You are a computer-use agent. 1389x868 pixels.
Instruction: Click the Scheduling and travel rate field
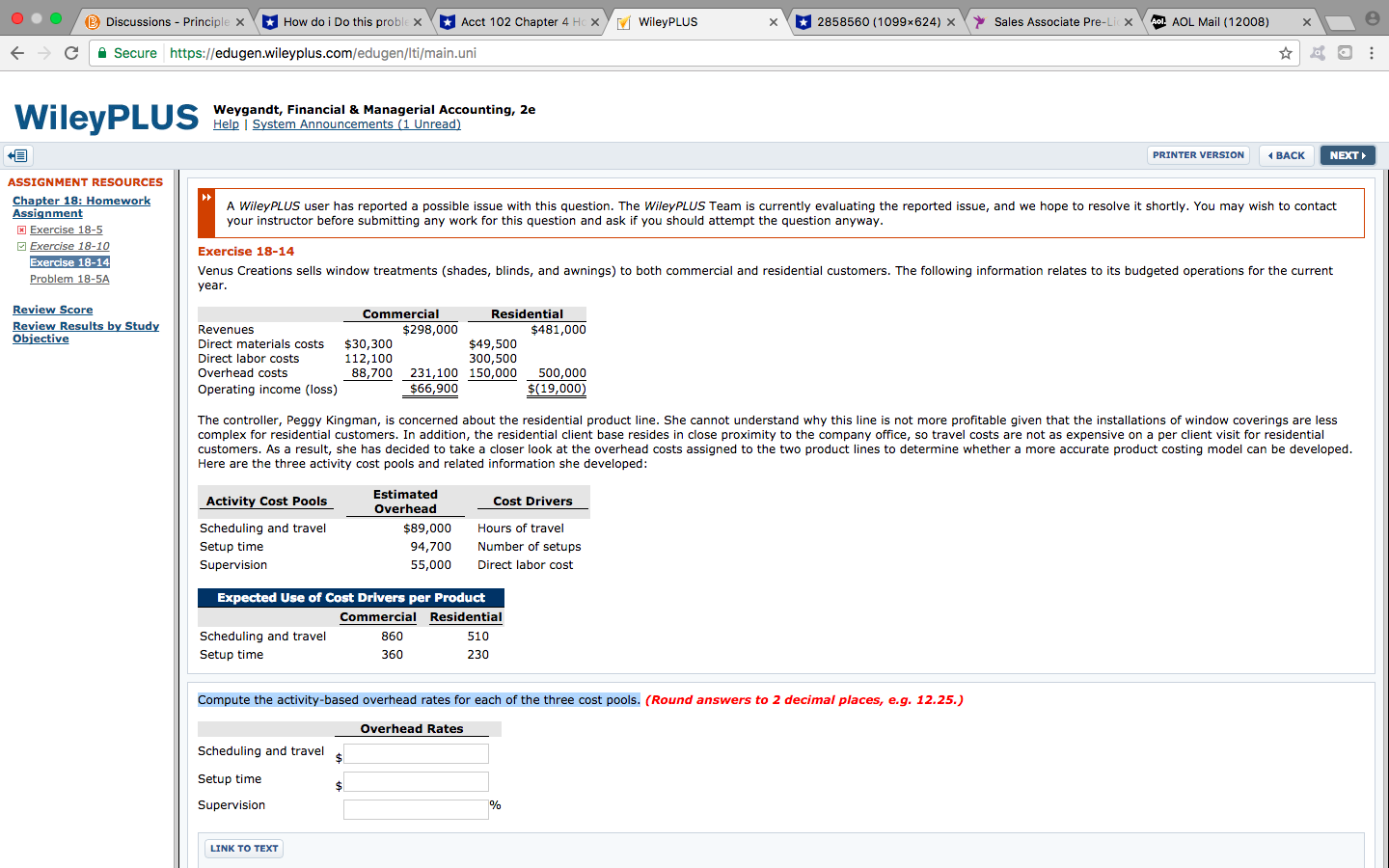416,754
